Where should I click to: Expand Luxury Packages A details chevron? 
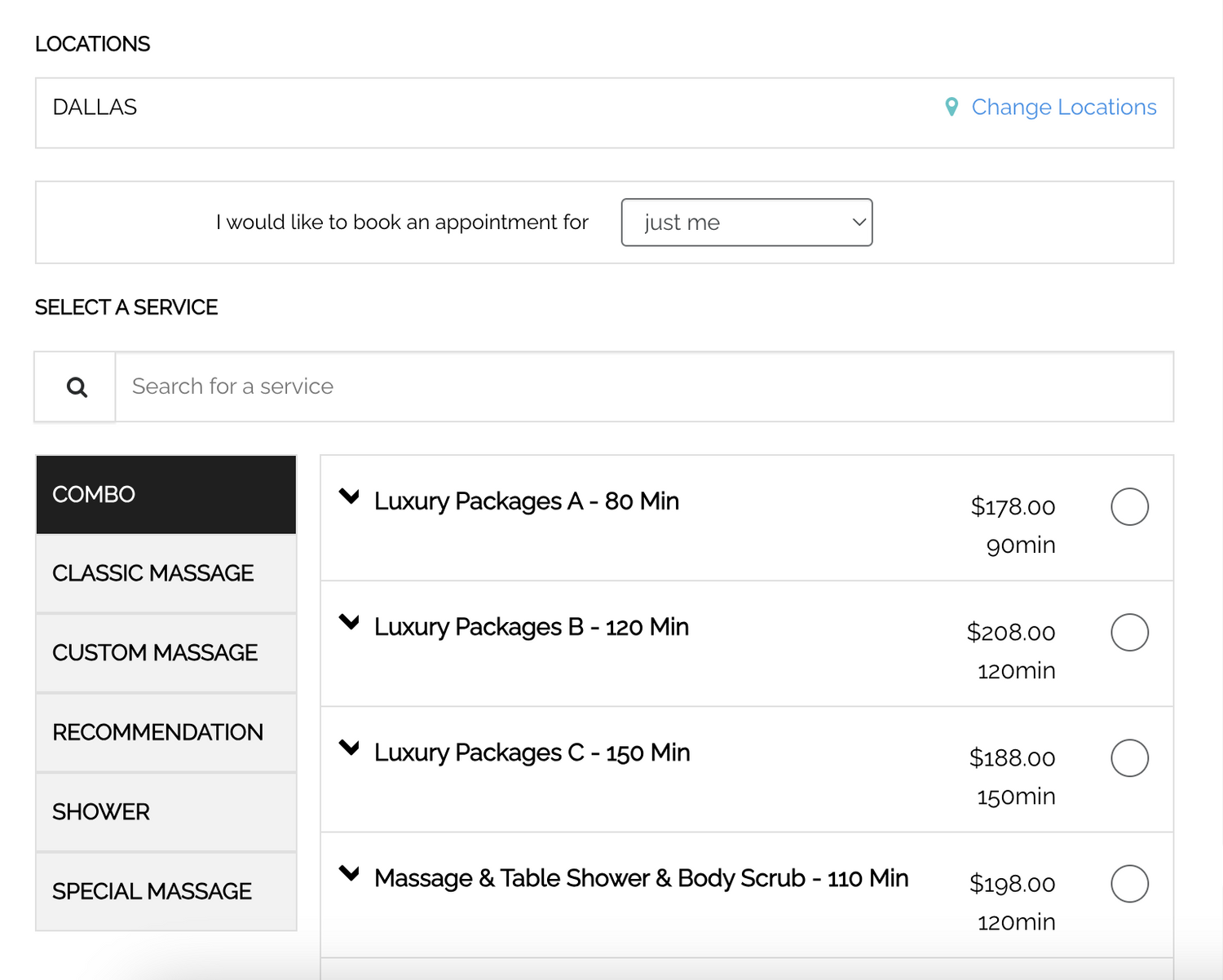pos(350,497)
